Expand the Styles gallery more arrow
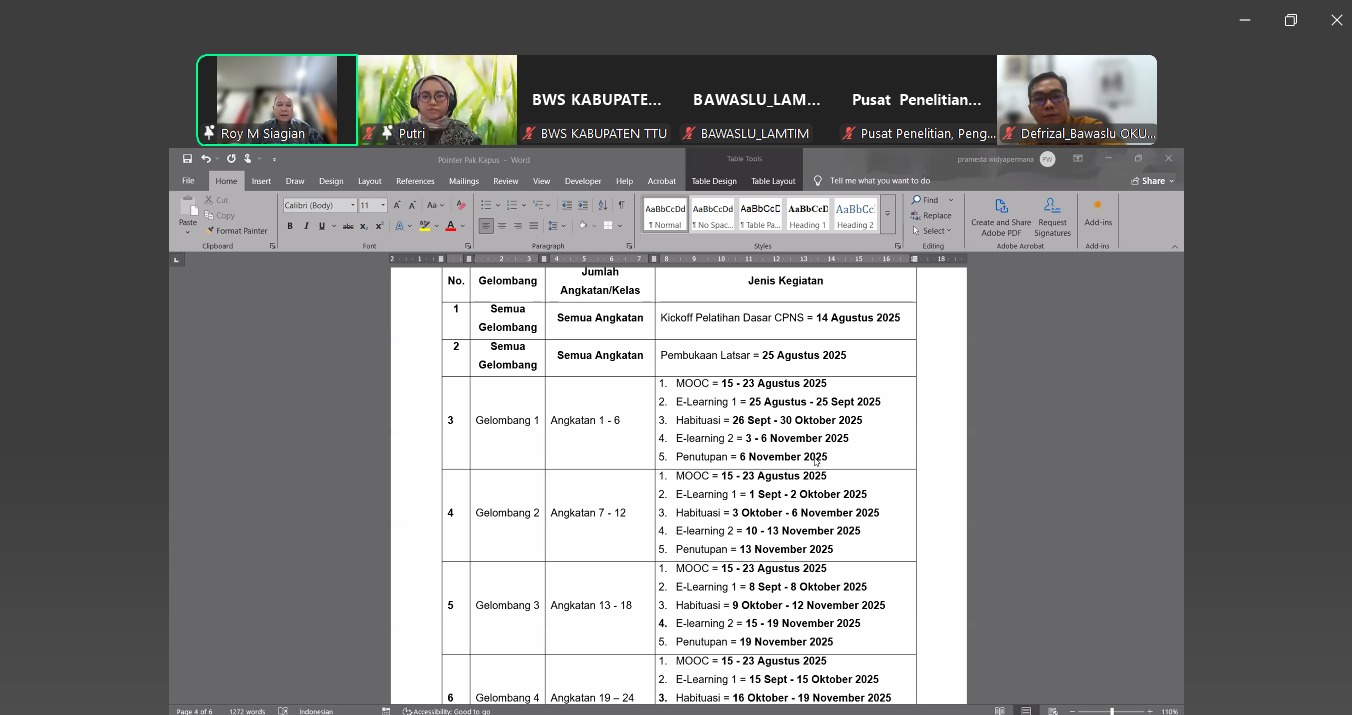1352x715 pixels. pos(887,214)
